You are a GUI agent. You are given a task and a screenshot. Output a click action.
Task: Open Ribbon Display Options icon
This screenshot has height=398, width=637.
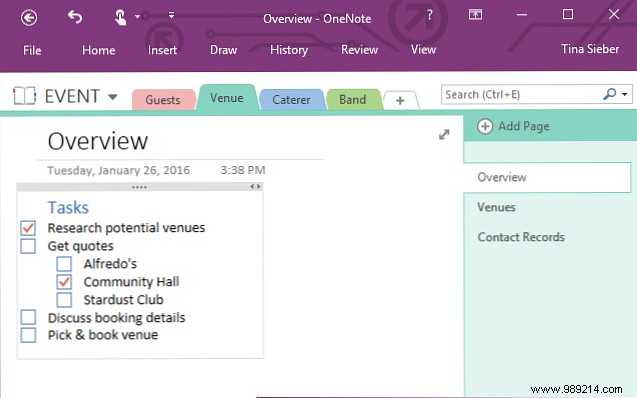475,15
